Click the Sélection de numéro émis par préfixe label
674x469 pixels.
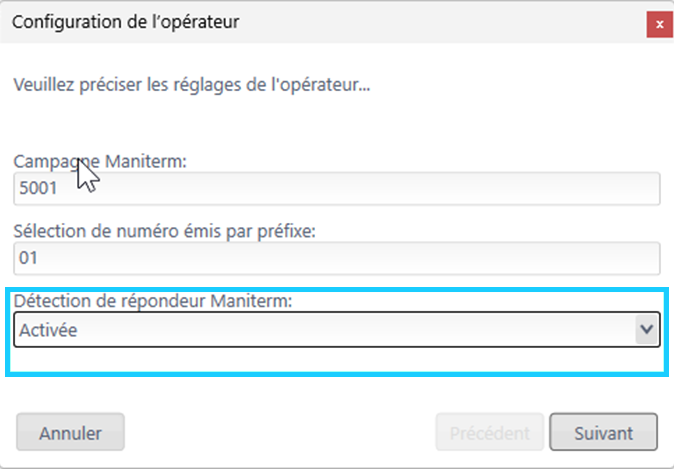(x=164, y=231)
